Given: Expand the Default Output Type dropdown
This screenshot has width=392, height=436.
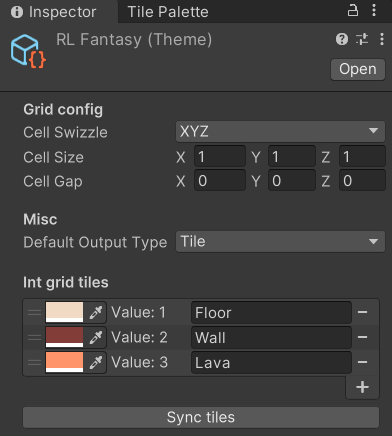Looking at the screenshot, I should 280,241.
